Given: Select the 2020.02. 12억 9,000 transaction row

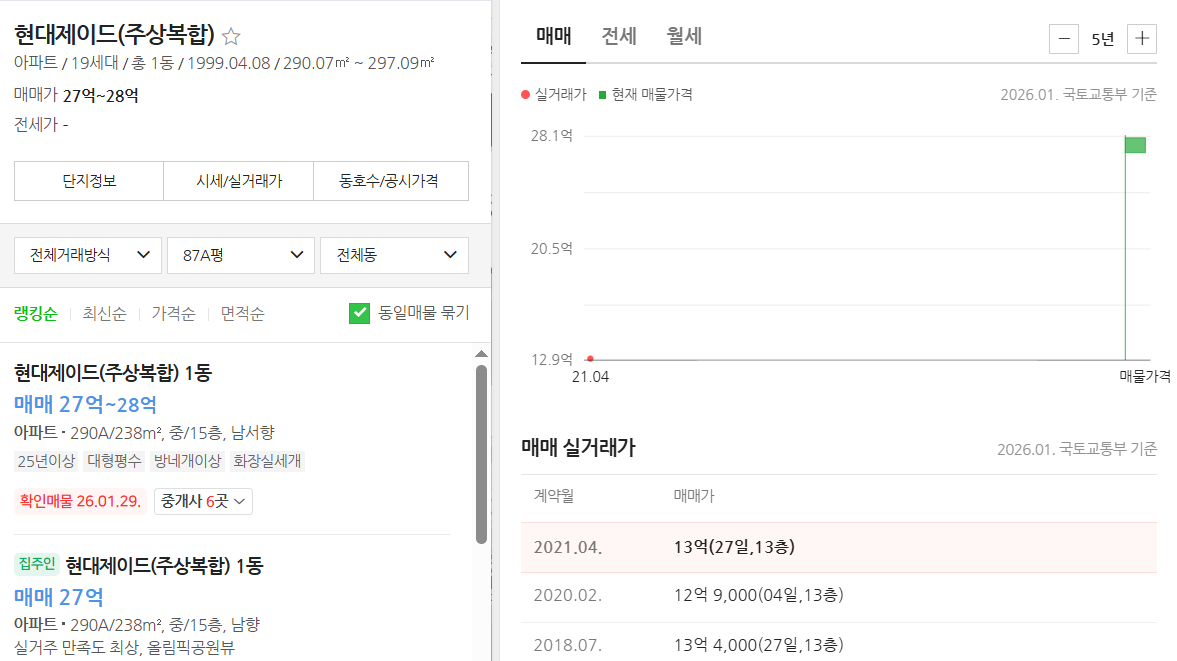Looking at the screenshot, I should tap(838, 596).
